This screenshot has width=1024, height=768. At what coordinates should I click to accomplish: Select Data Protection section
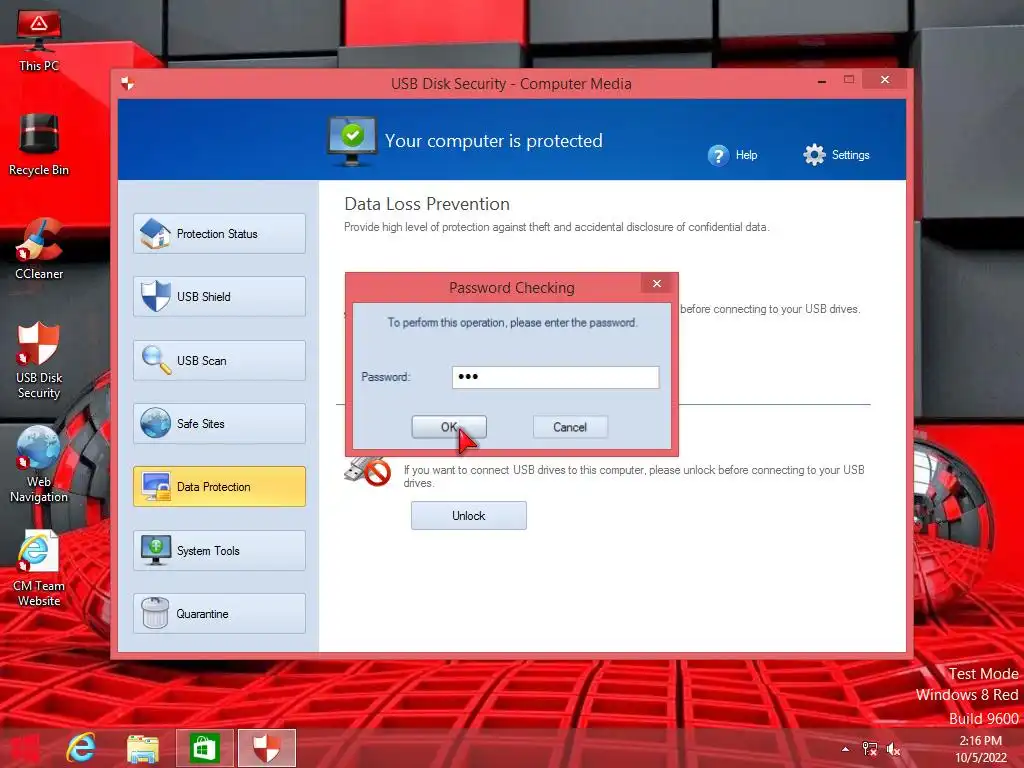tap(219, 487)
